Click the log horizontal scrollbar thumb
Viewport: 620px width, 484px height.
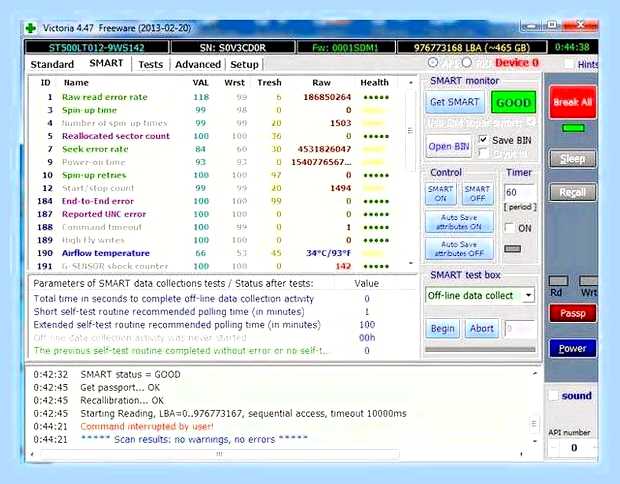tap(219, 454)
